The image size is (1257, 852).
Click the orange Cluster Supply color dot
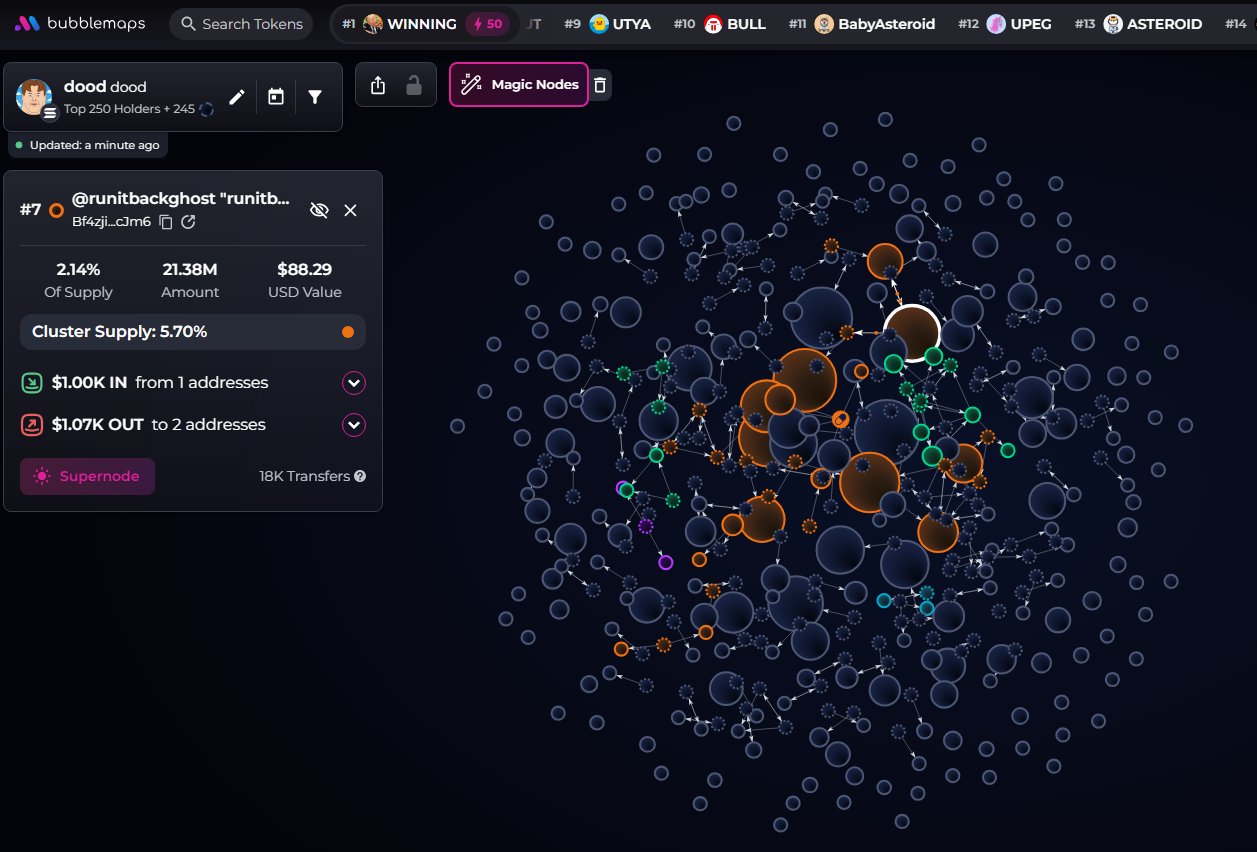(347, 332)
